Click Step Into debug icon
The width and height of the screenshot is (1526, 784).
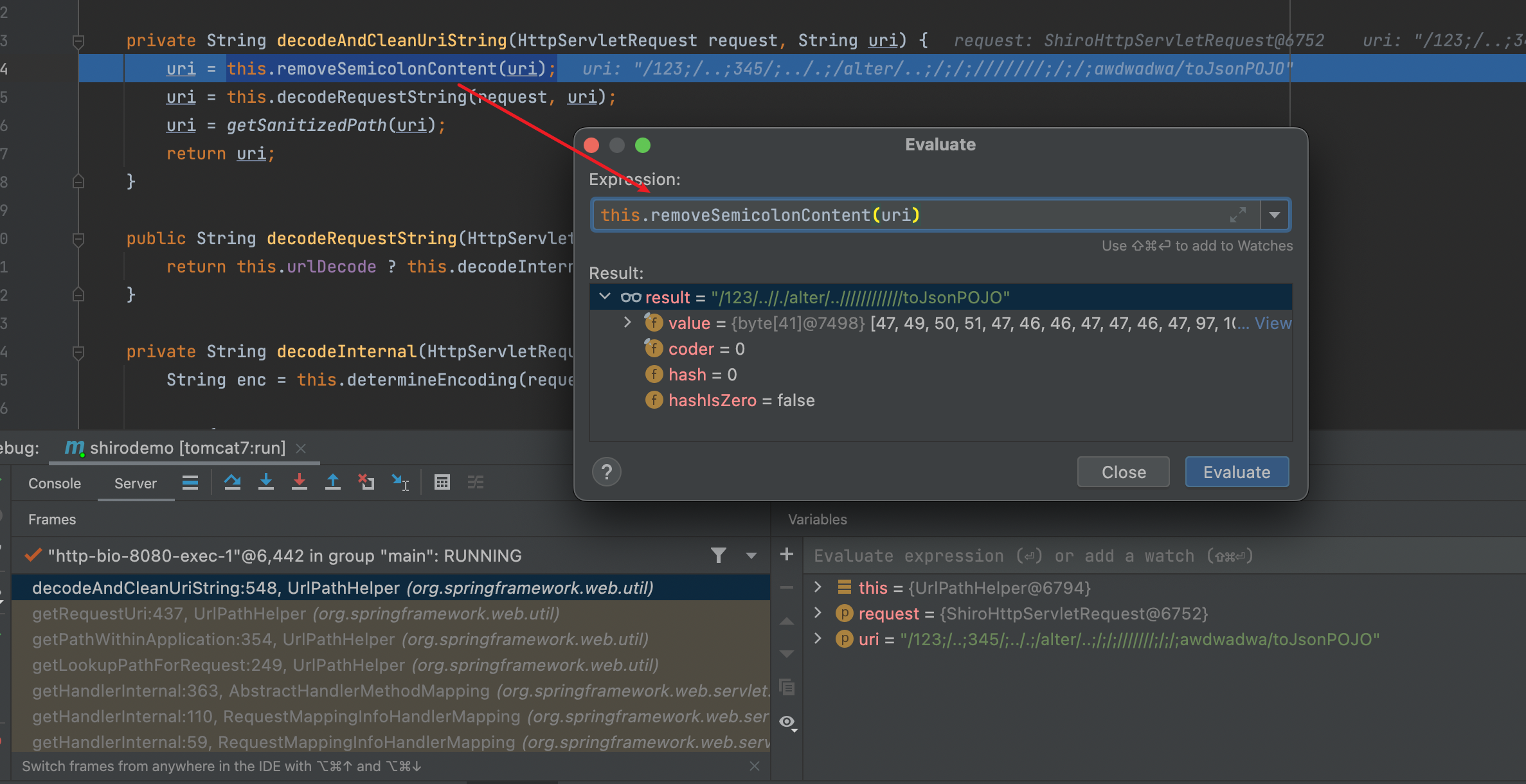click(x=265, y=483)
